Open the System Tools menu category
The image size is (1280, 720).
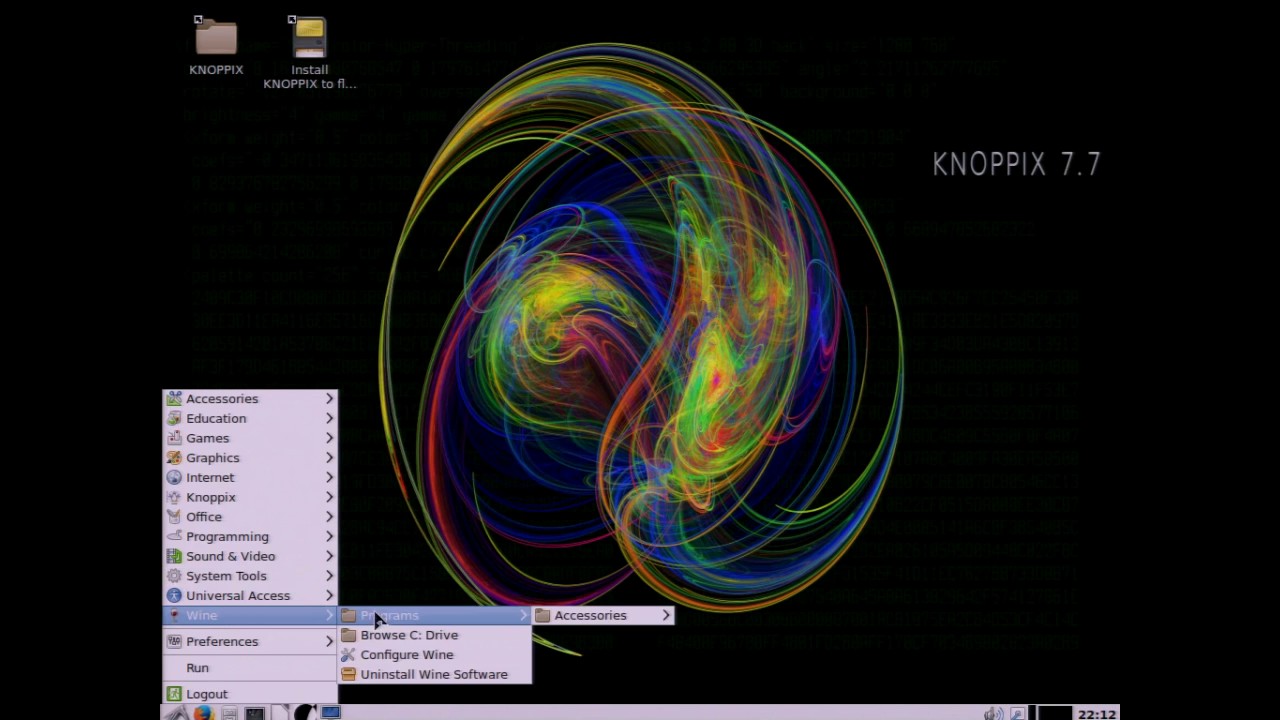(x=250, y=576)
